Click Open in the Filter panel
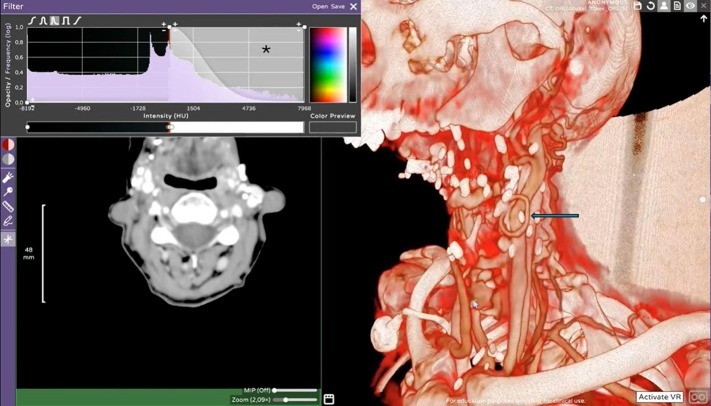The height and width of the screenshot is (406, 711). pyautogui.click(x=320, y=7)
